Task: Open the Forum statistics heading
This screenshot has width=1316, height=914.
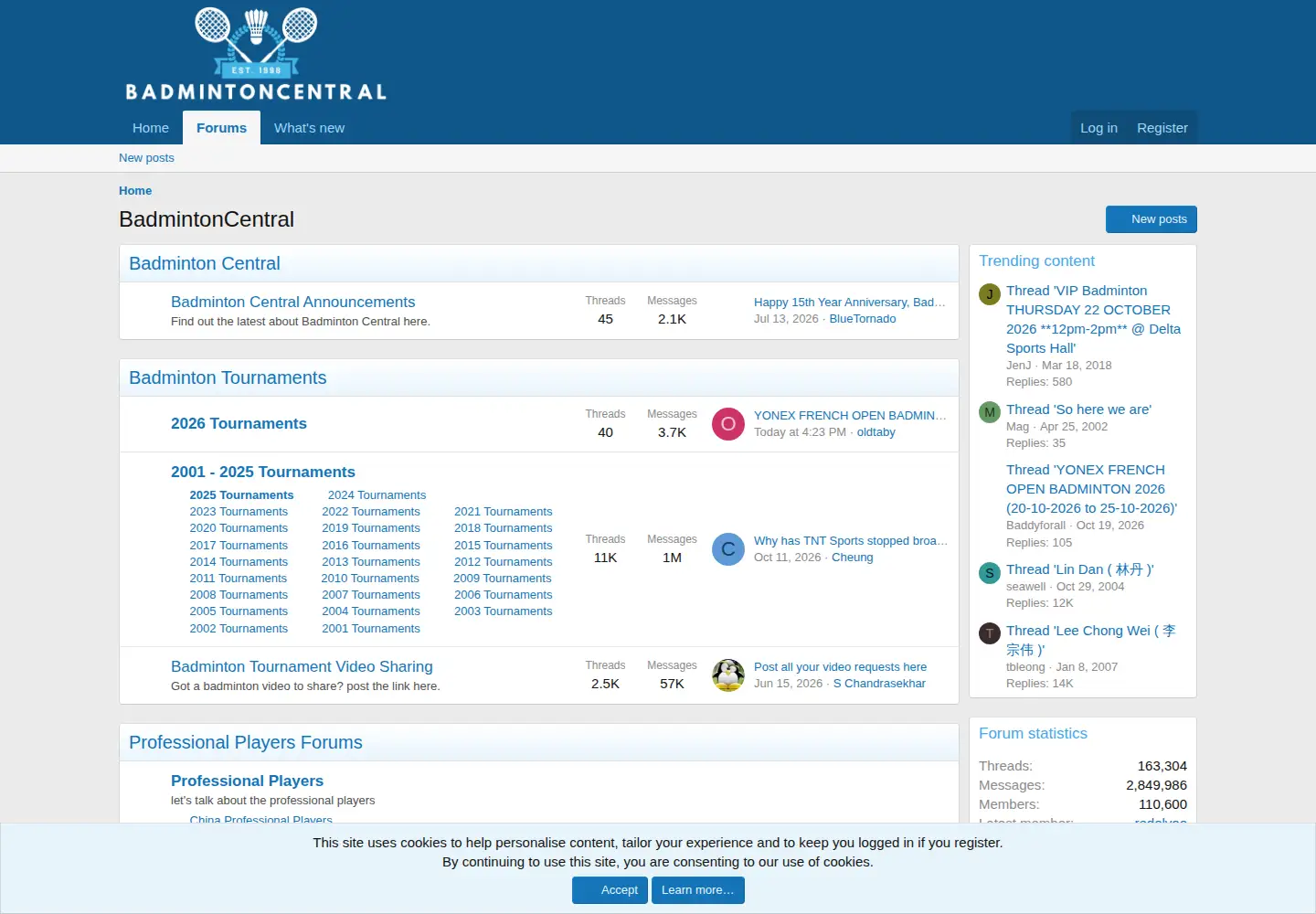Action: [1033, 733]
